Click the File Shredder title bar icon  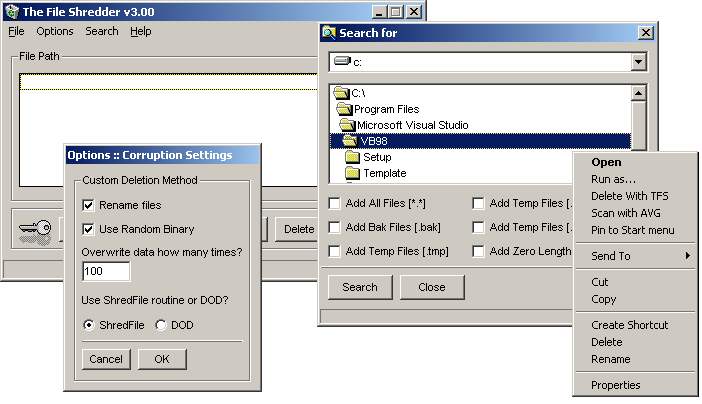click(x=13, y=11)
